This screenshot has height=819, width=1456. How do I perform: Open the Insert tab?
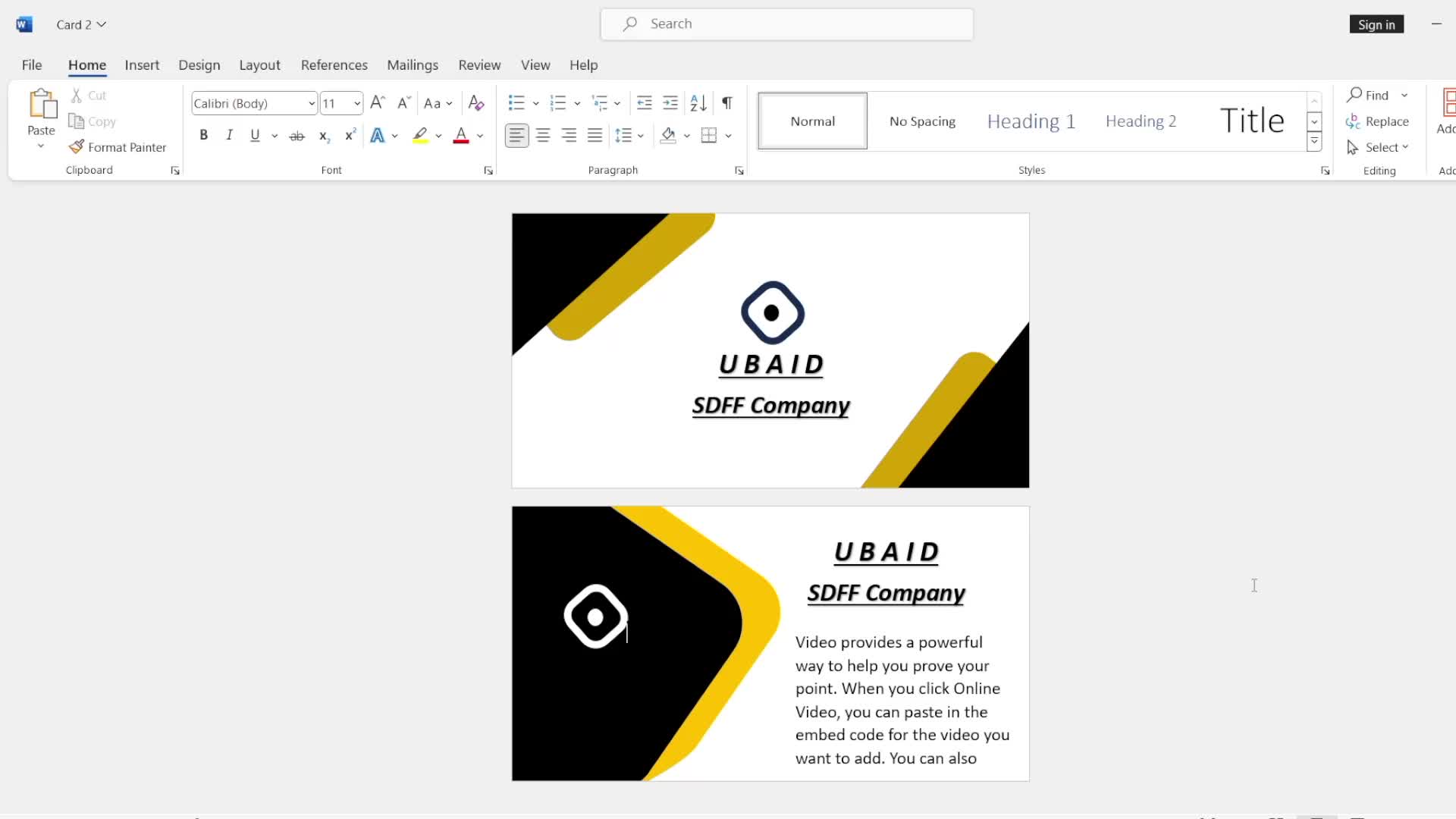tap(142, 64)
